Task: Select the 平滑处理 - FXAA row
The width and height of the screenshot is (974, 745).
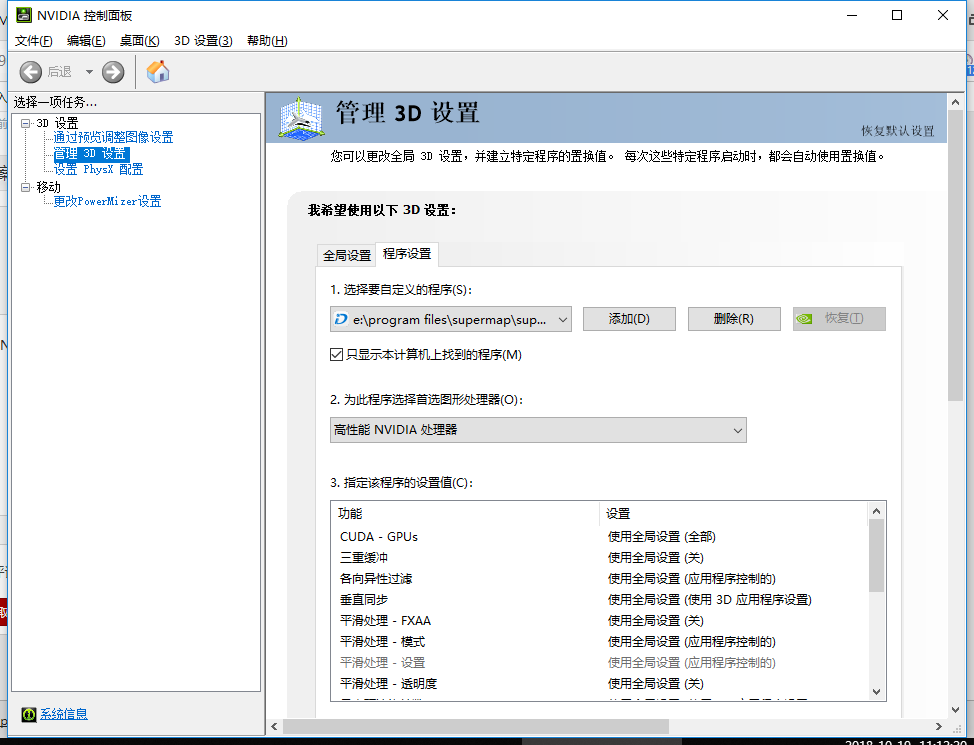Action: pyautogui.click(x=598, y=621)
